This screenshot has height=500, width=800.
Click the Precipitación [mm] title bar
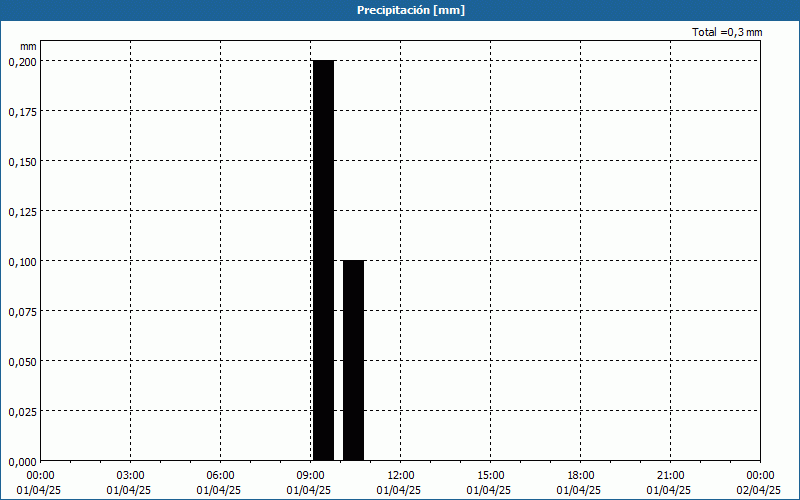click(400, 10)
